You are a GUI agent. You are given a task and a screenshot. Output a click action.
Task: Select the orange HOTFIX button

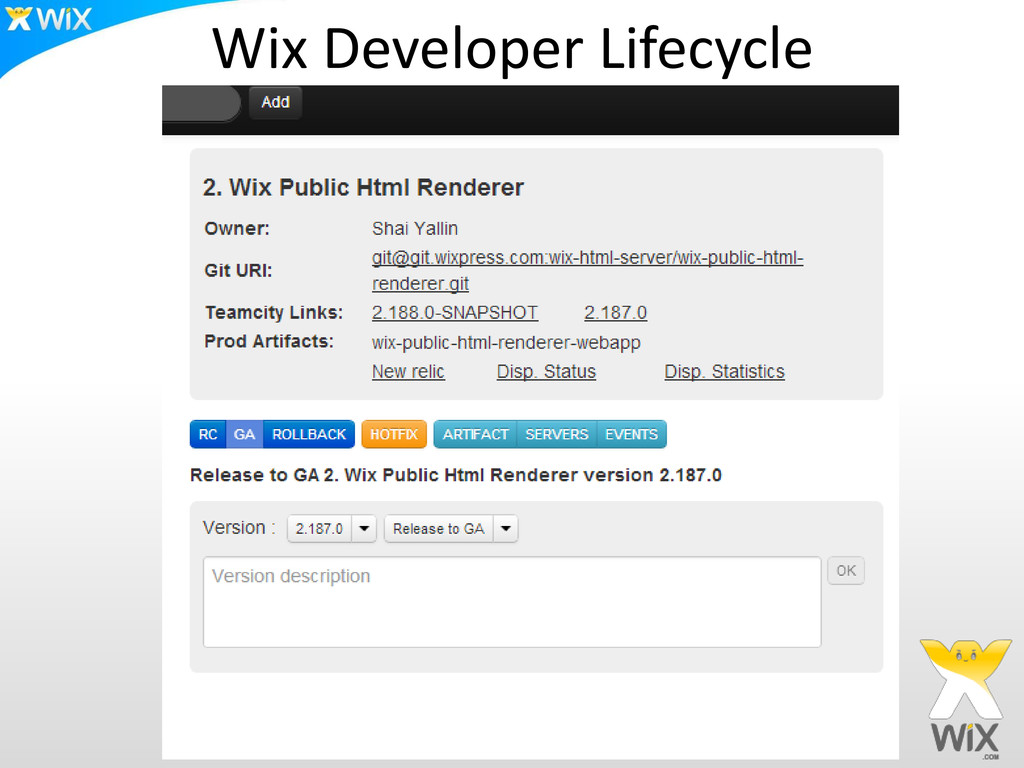pos(394,434)
